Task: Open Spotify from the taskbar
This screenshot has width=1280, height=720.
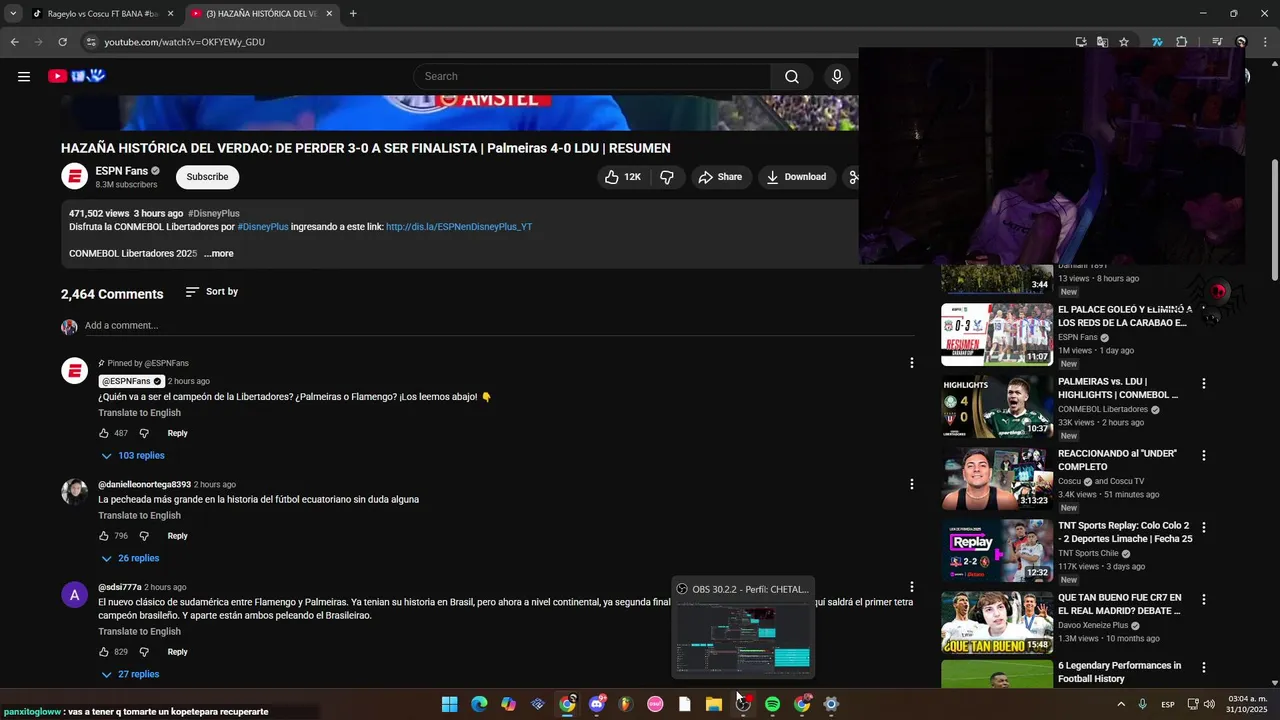Action: pos(772,704)
